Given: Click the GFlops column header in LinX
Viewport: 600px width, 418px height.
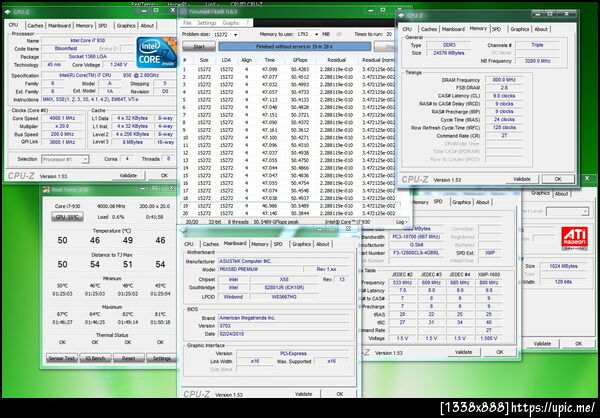Looking at the screenshot, I should [x=300, y=60].
